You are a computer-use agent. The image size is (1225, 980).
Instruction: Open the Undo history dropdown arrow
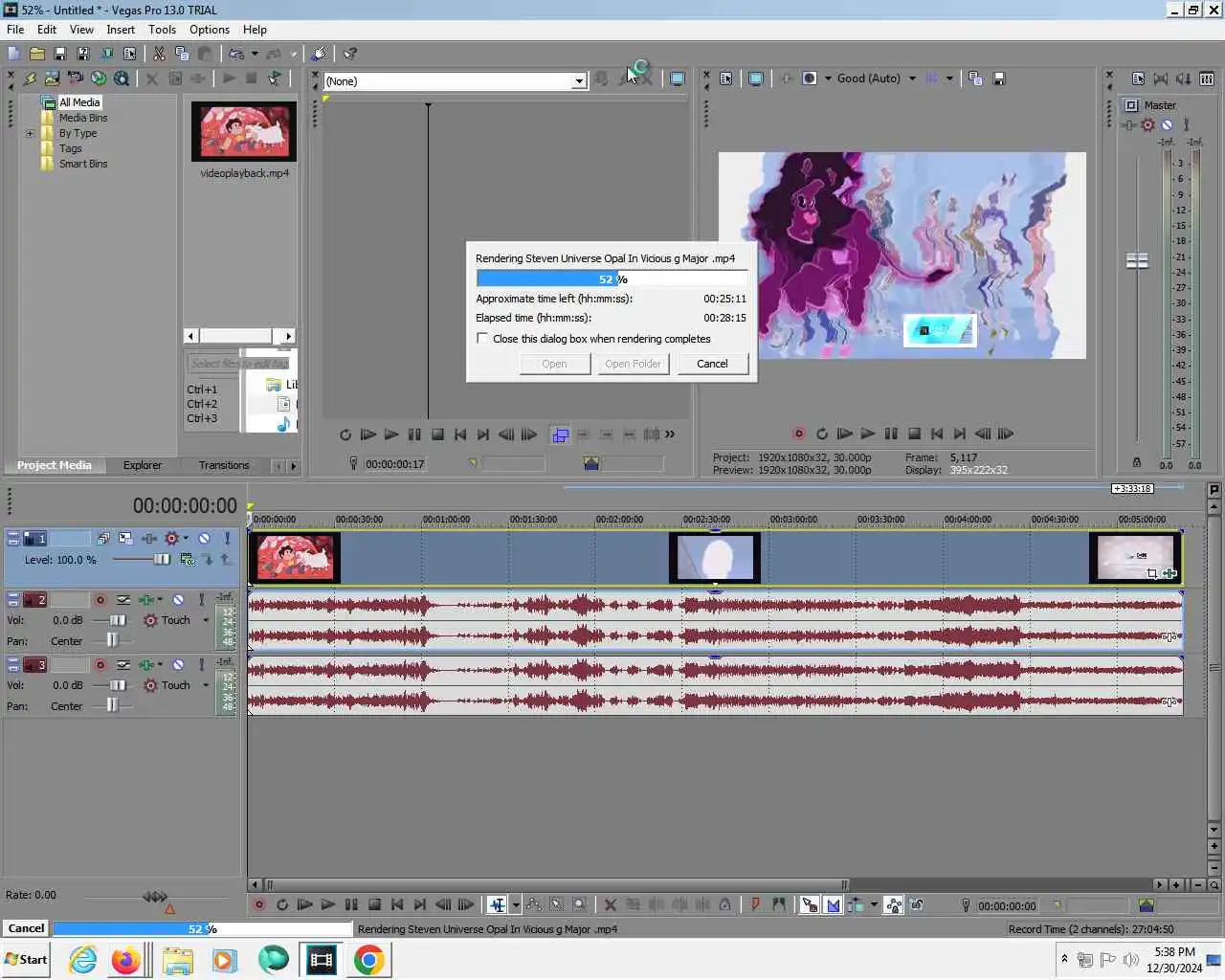254,54
